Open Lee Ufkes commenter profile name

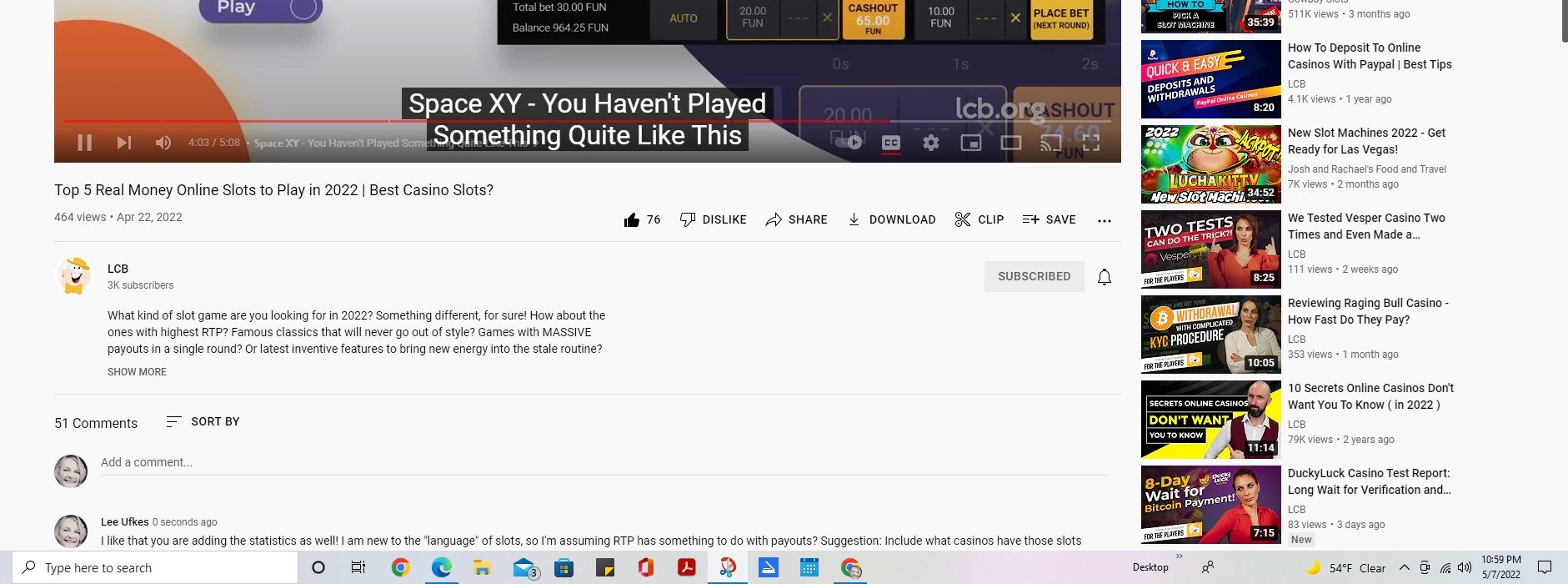[x=125, y=521]
